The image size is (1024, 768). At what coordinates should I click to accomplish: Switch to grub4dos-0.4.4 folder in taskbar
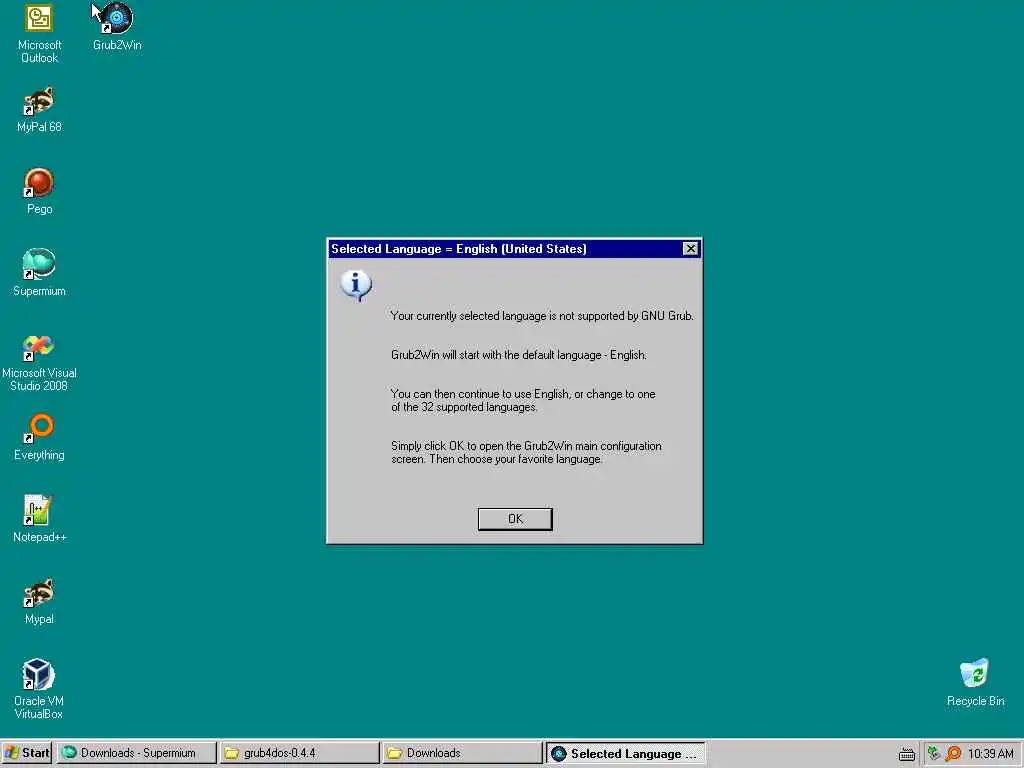coord(300,753)
